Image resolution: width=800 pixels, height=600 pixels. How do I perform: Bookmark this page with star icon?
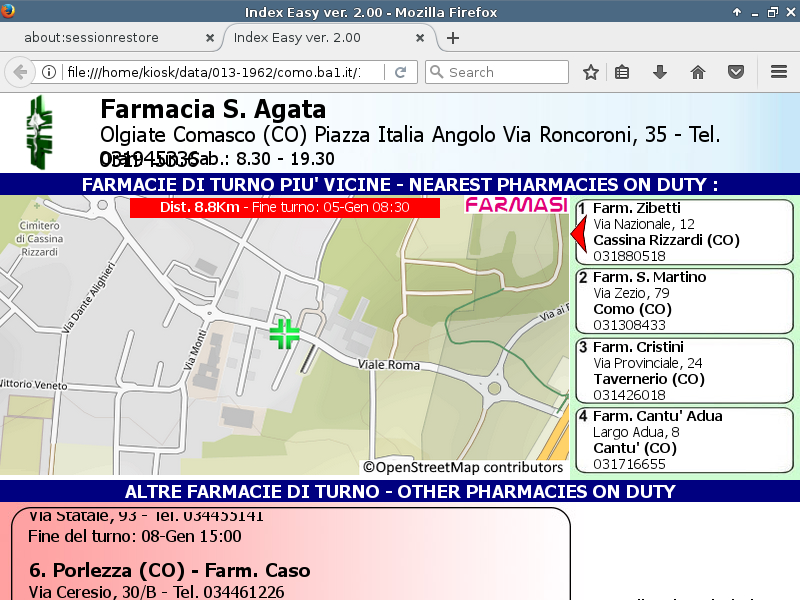(x=591, y=72)
